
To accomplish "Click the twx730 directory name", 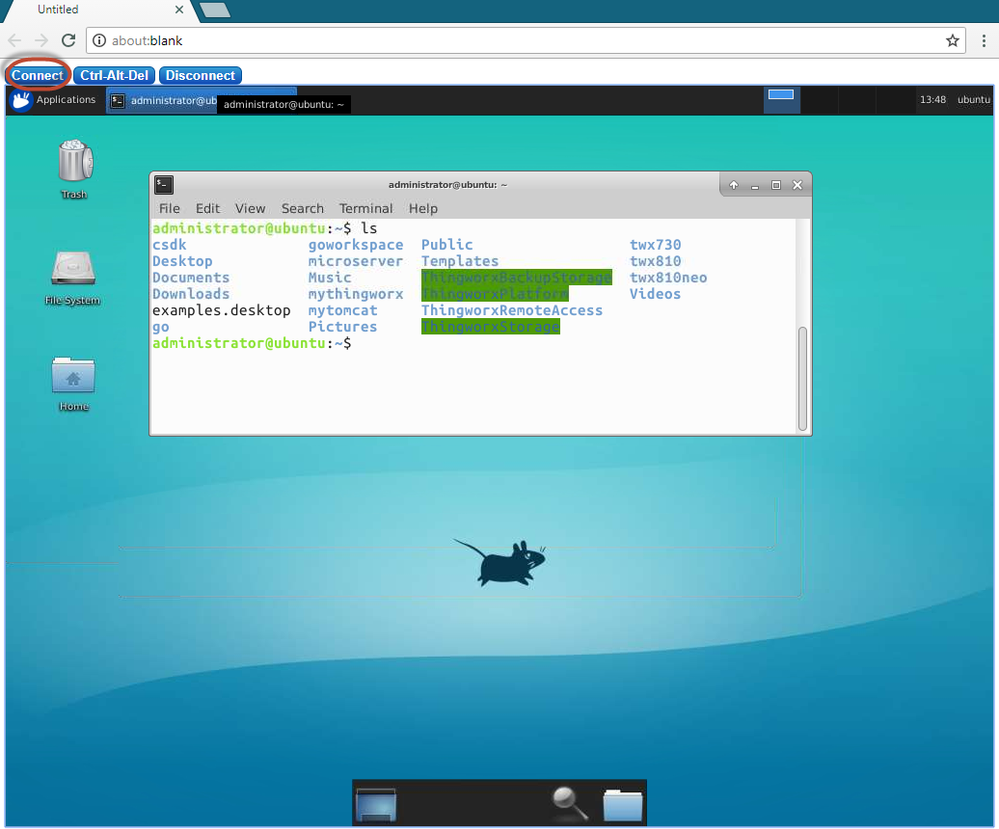I will point(655,245).
